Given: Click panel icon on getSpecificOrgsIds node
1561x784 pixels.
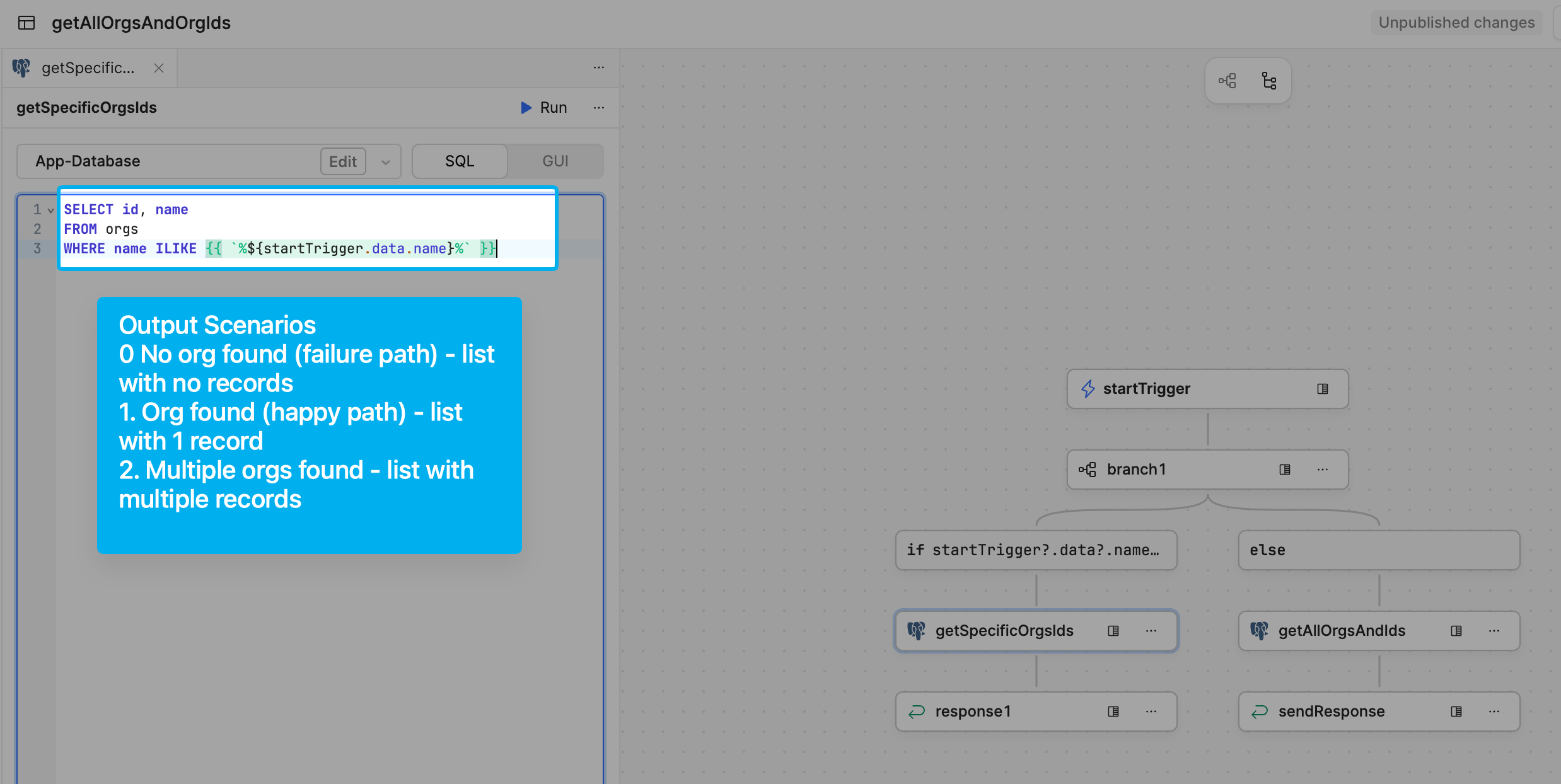Looking at the screenshot, I should click(1113, 631).
